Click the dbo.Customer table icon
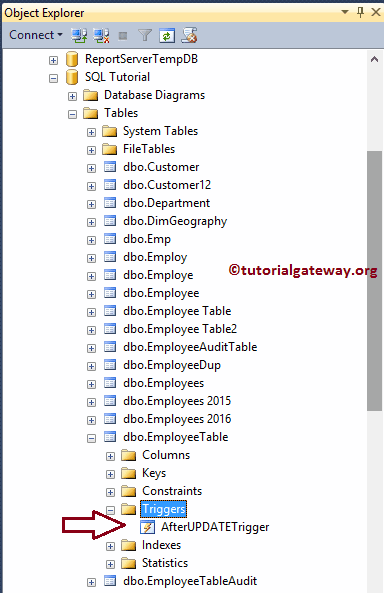This screenshot has width=384, height=593. click(x=110, y=167)
